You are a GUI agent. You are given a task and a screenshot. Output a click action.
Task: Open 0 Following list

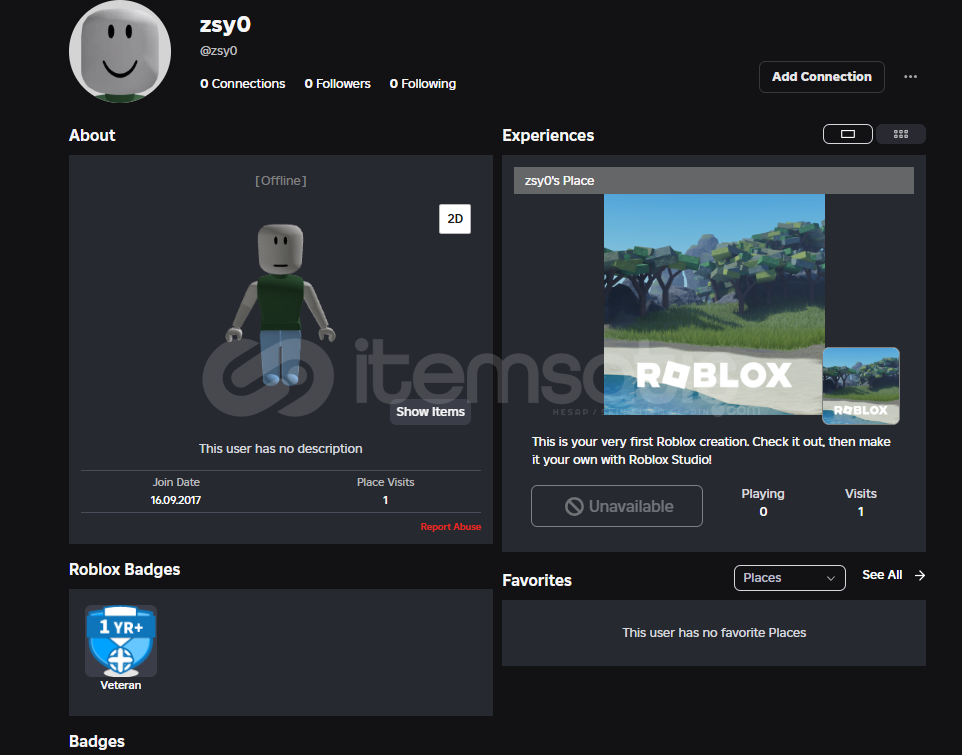[x=422, y=84]
